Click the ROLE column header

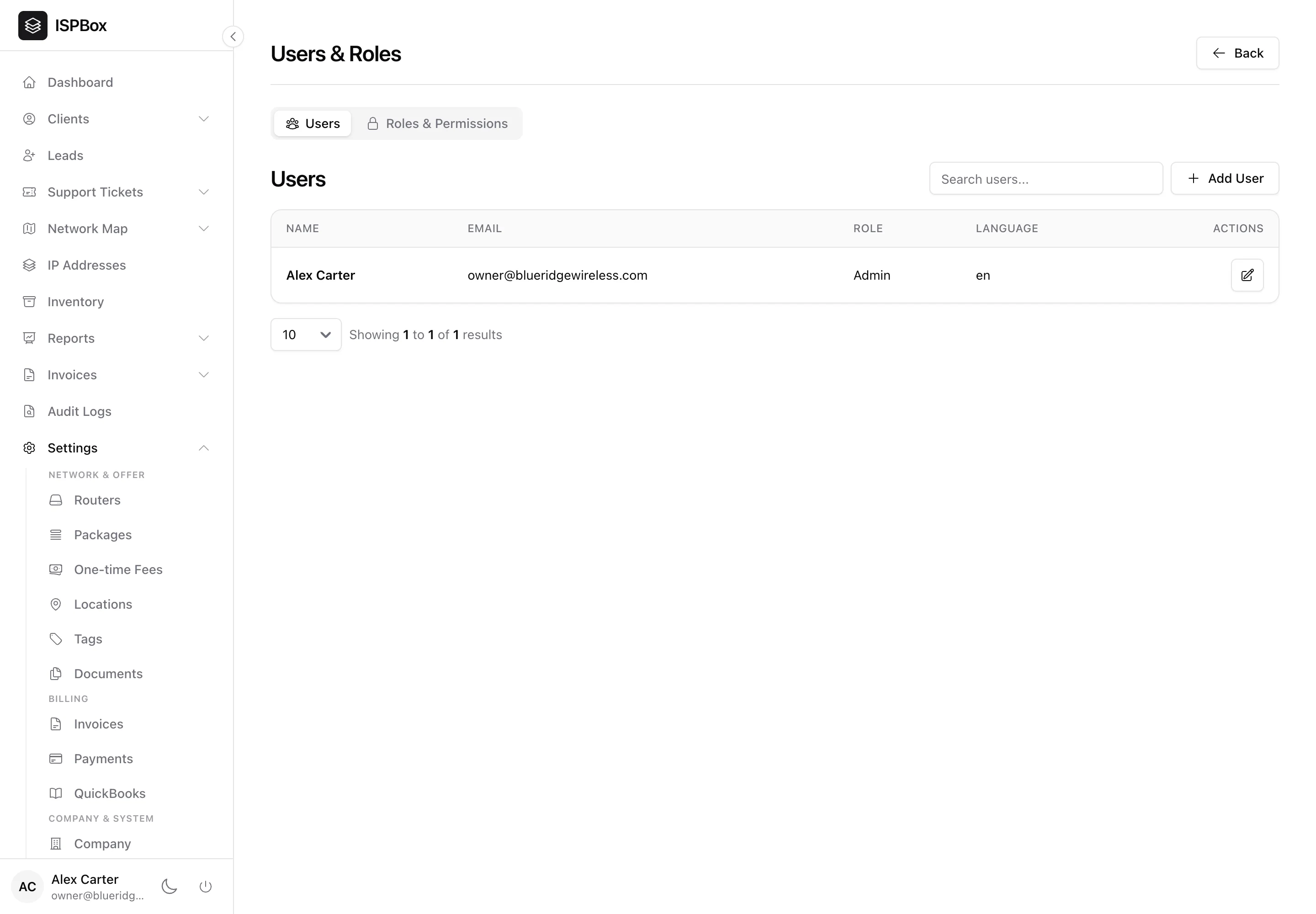[868, 228]
